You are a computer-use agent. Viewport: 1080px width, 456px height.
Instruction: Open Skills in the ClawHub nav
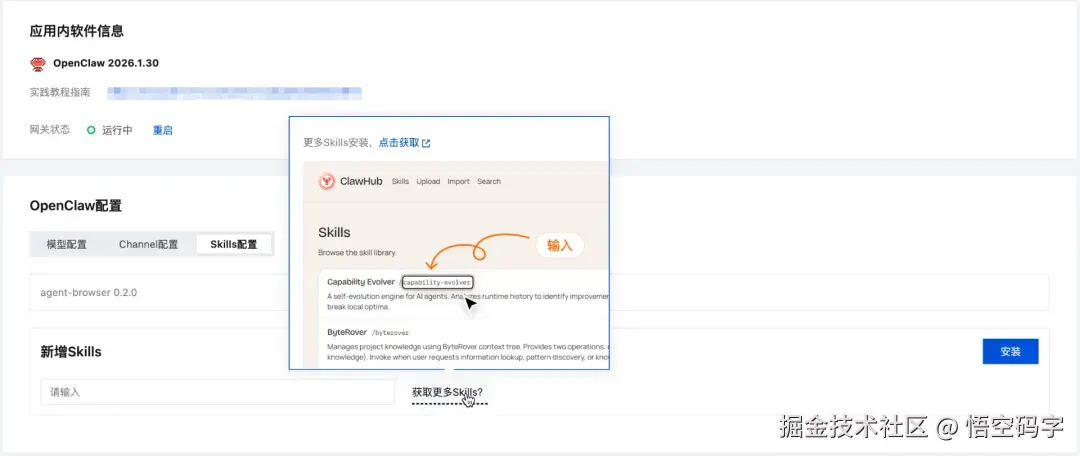coord(400,182)
